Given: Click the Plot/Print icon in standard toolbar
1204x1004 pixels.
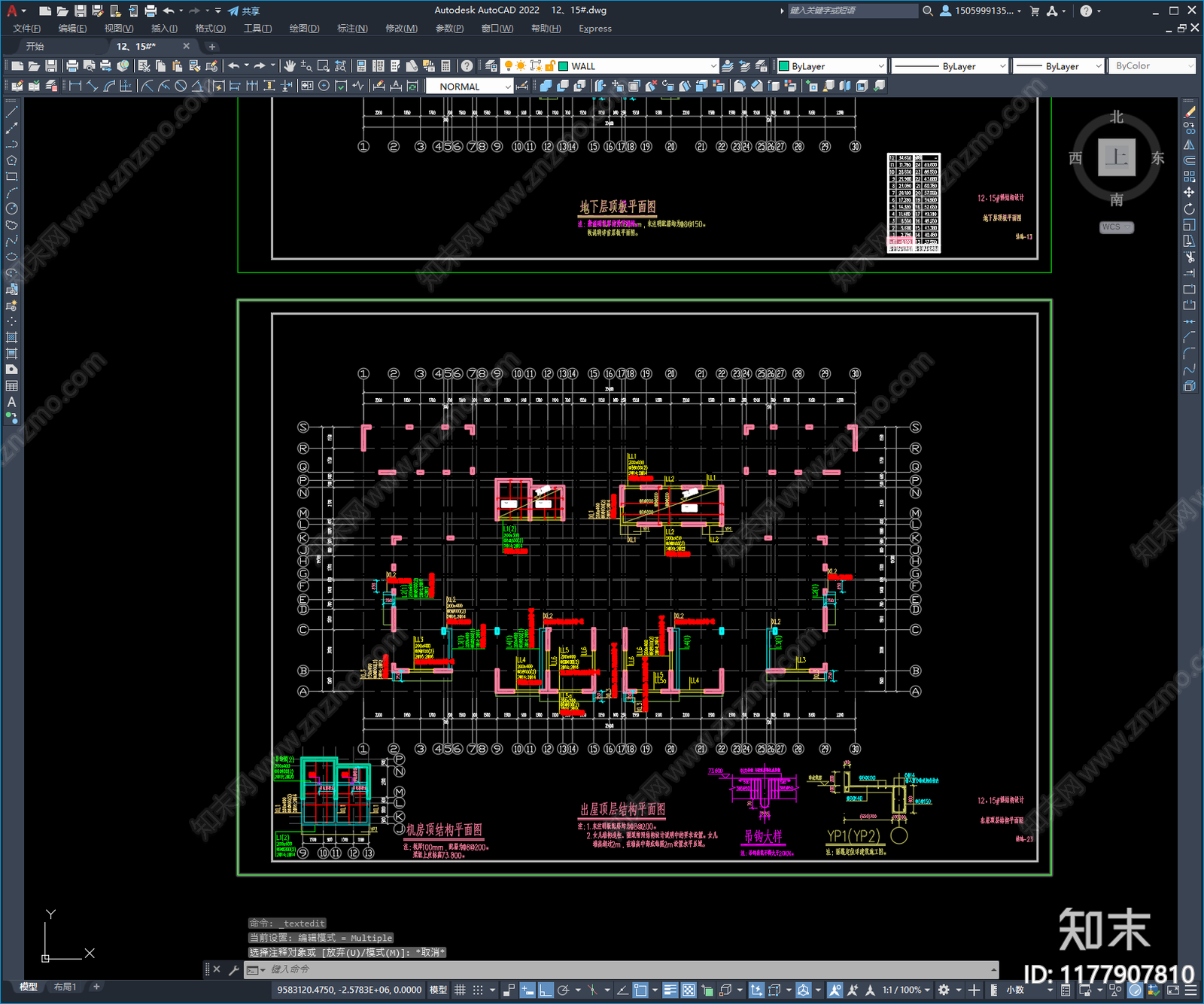Looking at the screenshot, I should 72,66.
